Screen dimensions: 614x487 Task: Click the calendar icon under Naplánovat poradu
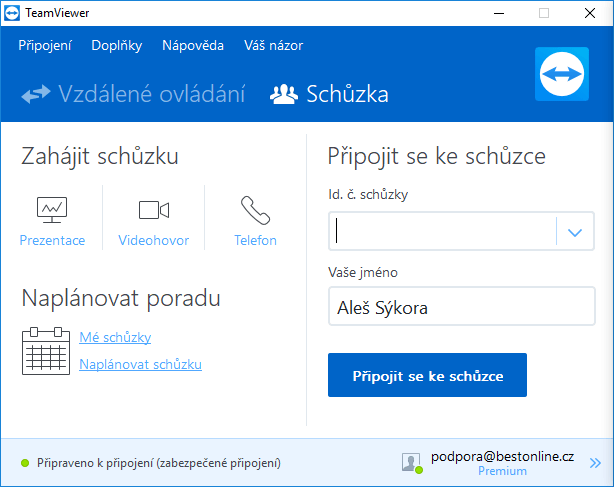[x=46, y=351]
